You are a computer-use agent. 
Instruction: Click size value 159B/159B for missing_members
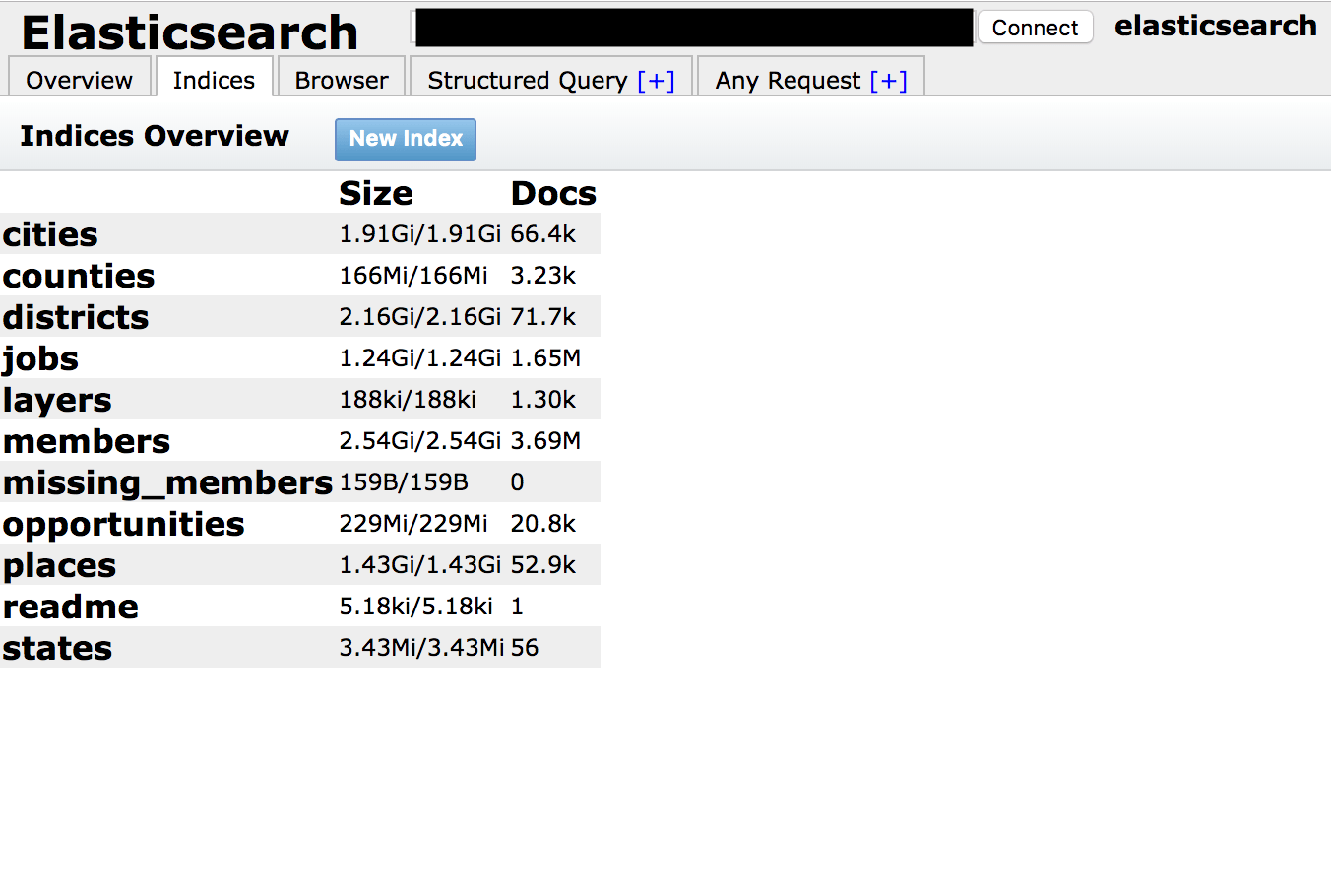(x=404, y=482)
